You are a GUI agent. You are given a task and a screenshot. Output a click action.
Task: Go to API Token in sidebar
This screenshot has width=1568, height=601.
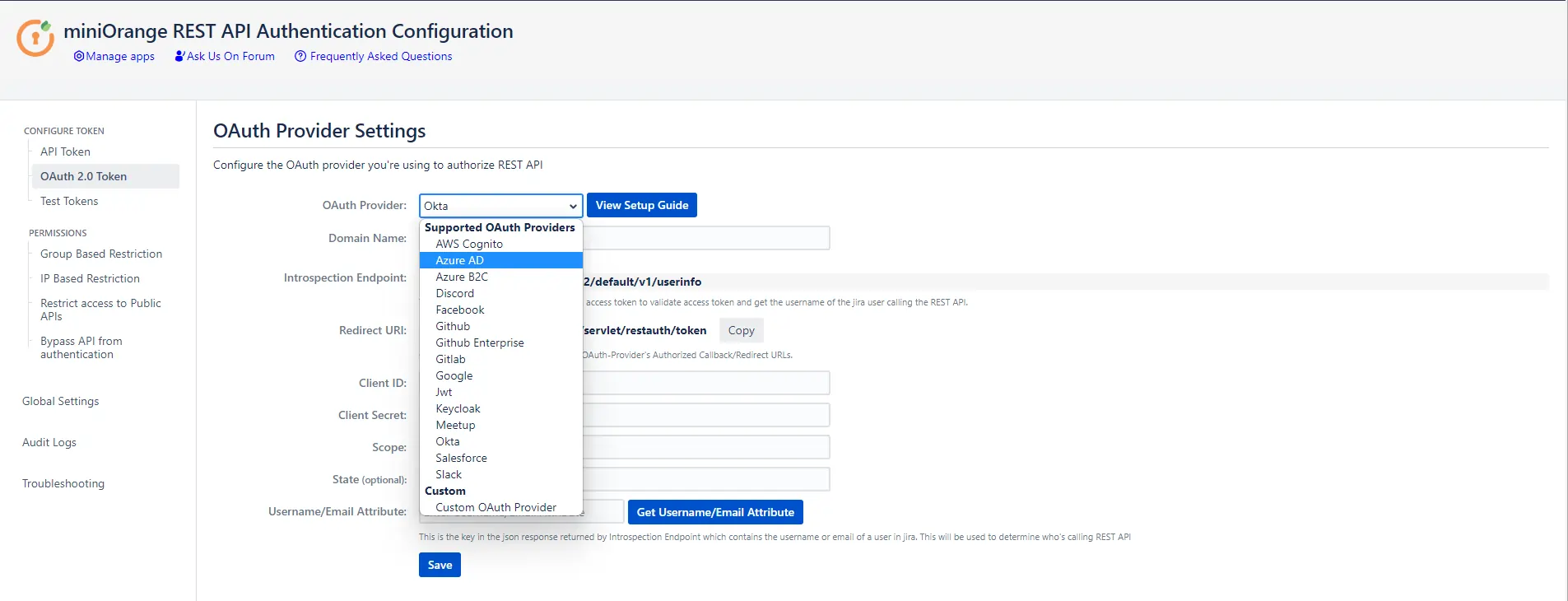tap(65, 151)
